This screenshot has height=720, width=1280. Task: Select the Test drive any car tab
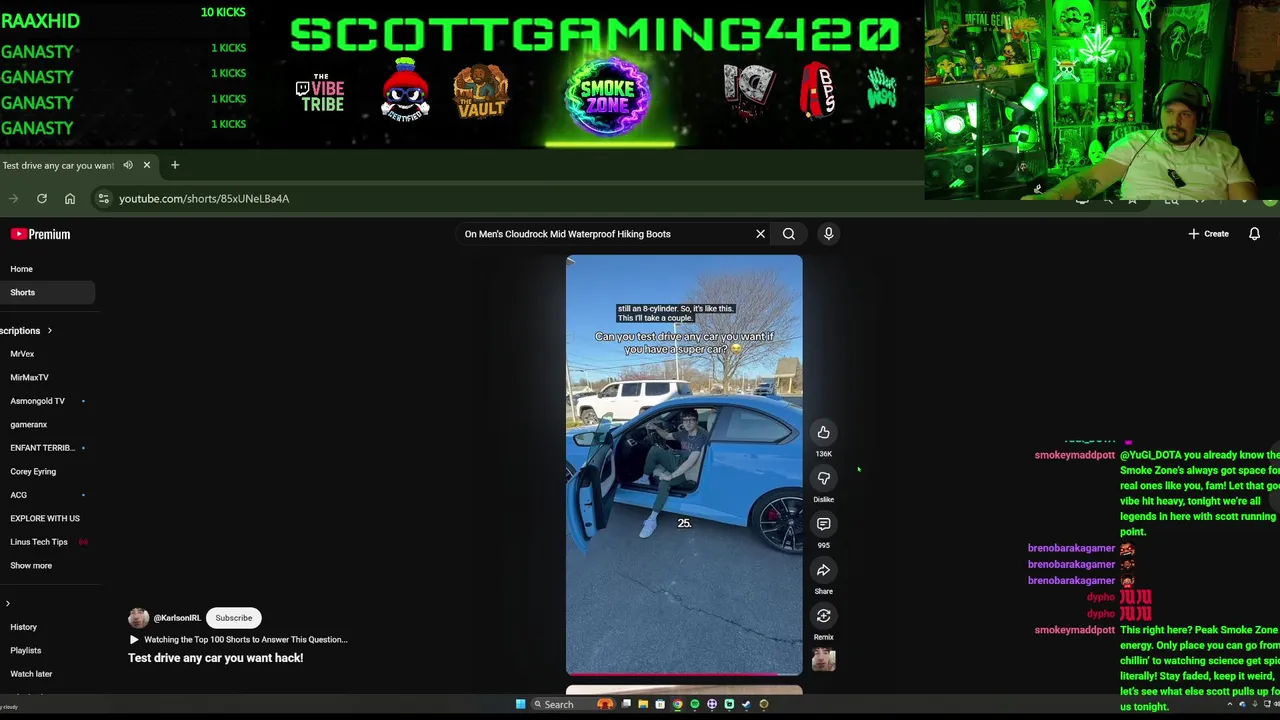pyautogui.click(x=58, y=165)
